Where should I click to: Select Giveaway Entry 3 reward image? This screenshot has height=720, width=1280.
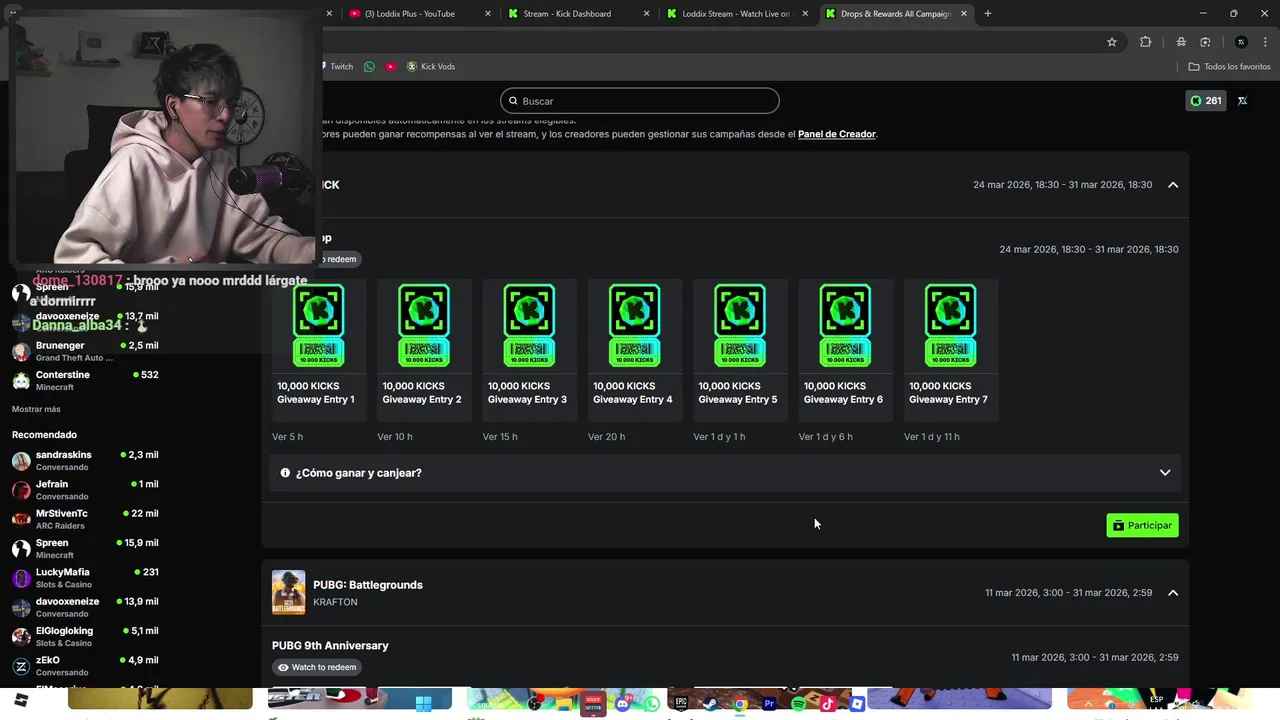(529, 325)
